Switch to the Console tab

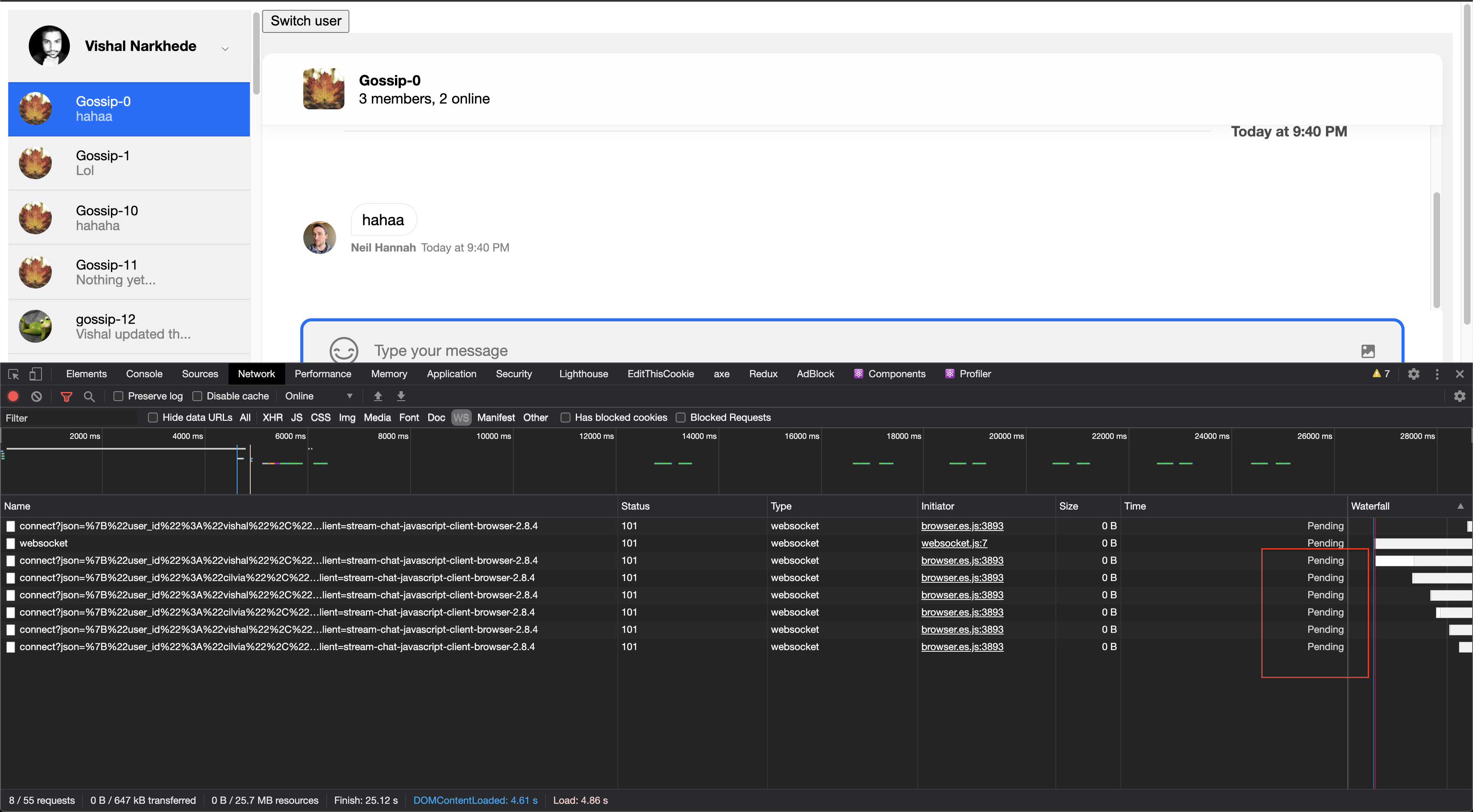(144, 374)
